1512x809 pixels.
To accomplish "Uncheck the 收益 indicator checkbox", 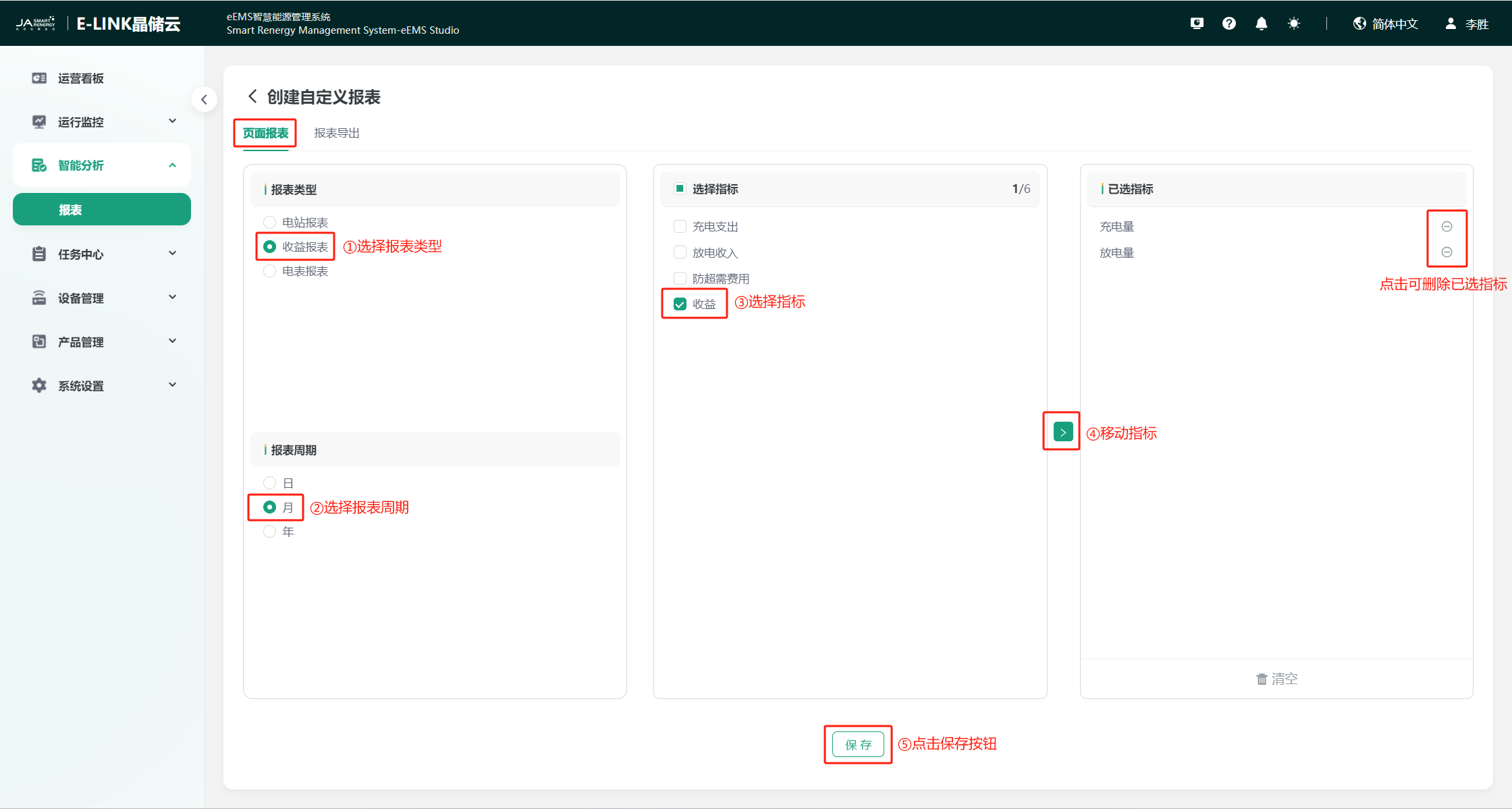I will click(680, 304).
